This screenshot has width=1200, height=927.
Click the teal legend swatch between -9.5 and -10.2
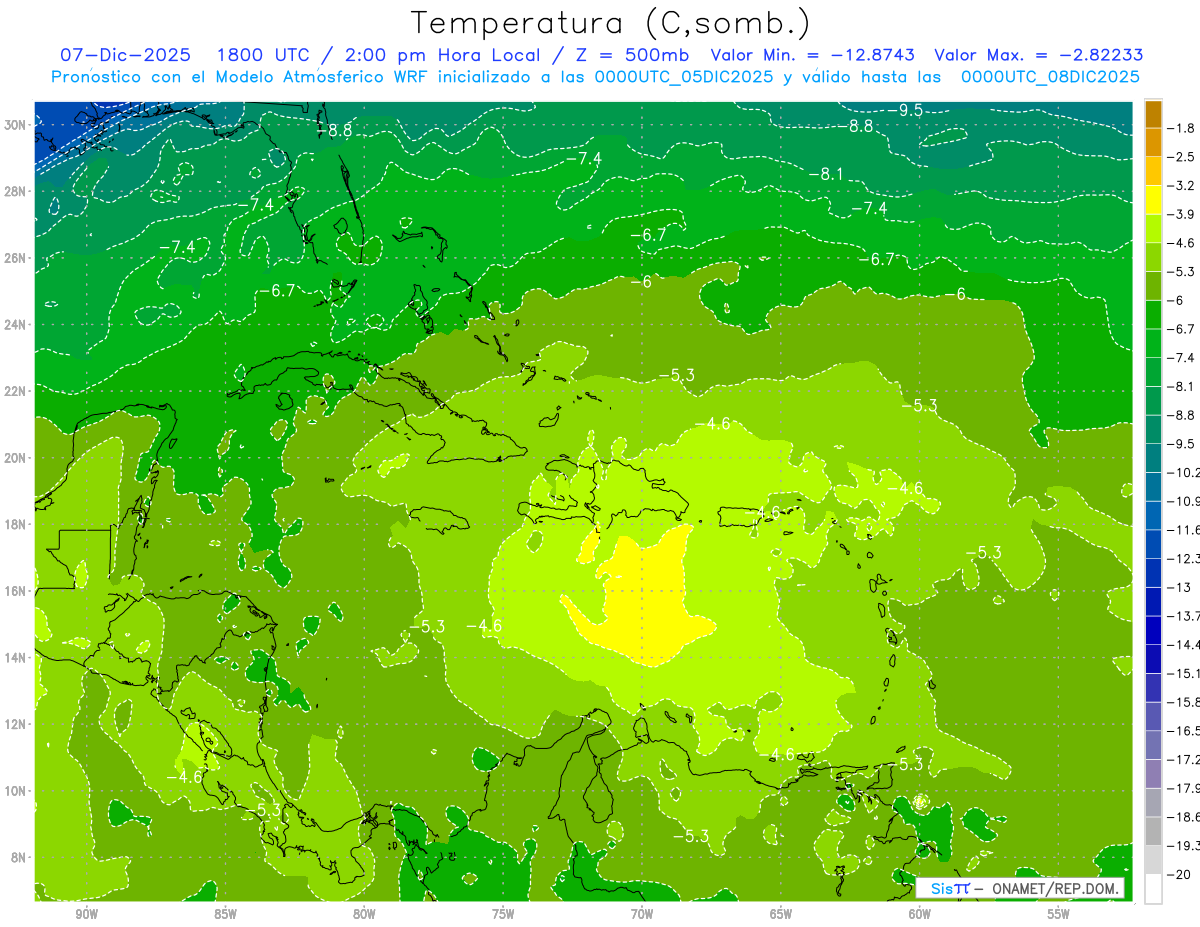click(x=1153, y=458)
